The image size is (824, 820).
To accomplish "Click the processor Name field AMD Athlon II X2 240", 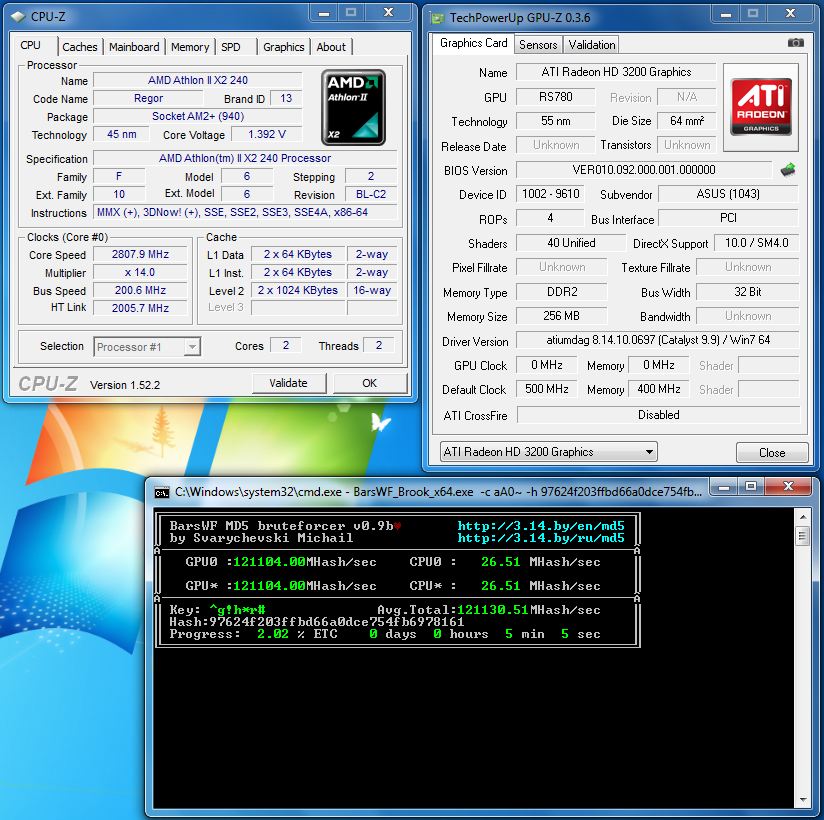I will [198, 80].
